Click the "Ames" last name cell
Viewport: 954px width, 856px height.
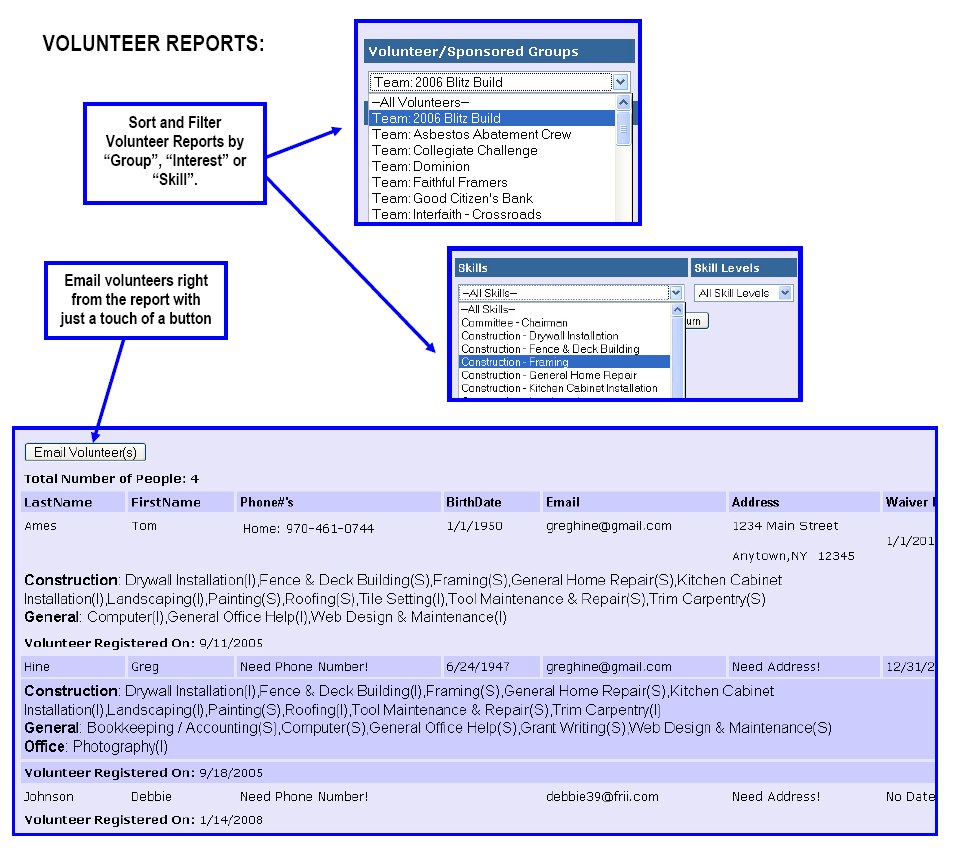point(40,526)
